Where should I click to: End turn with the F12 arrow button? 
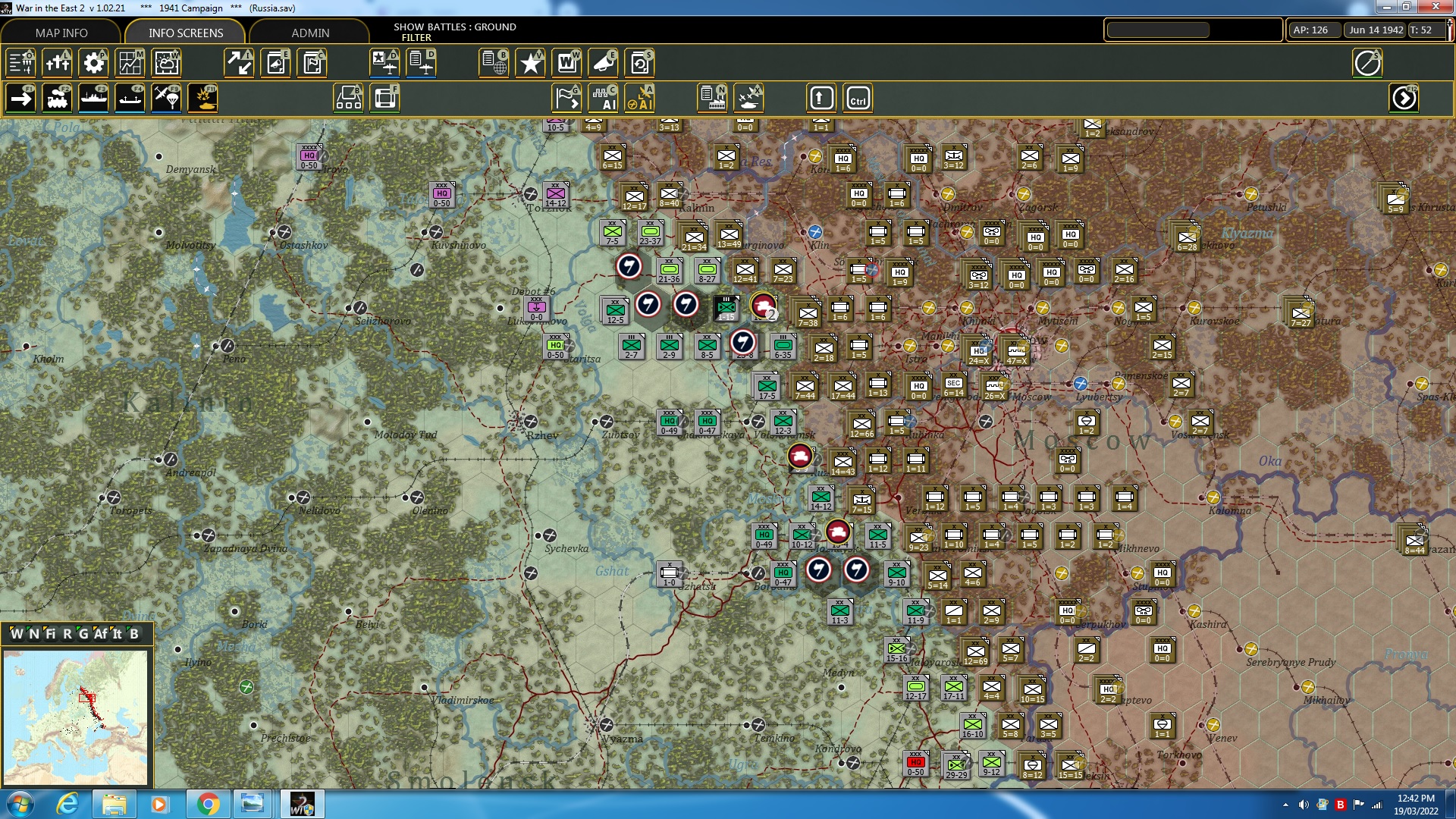pyautogui.click(x=1404, y=98)
